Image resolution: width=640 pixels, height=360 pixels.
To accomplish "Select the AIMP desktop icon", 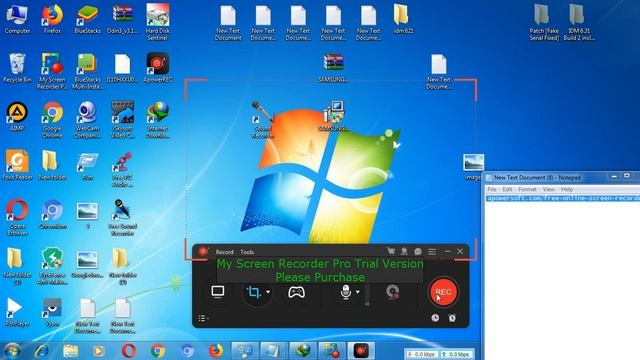I will click(x=17, y=117).
